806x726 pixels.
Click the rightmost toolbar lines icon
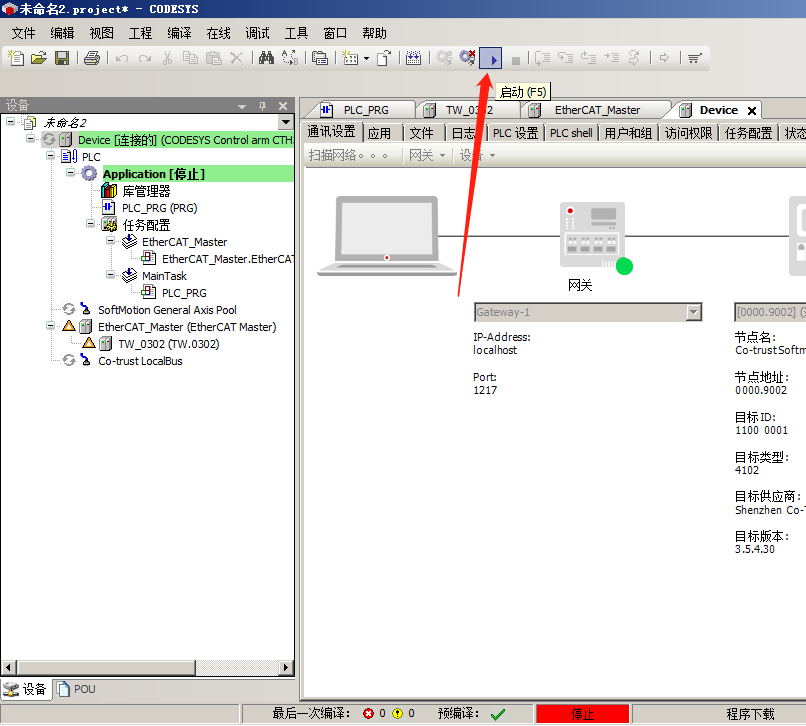click(694, 58)
